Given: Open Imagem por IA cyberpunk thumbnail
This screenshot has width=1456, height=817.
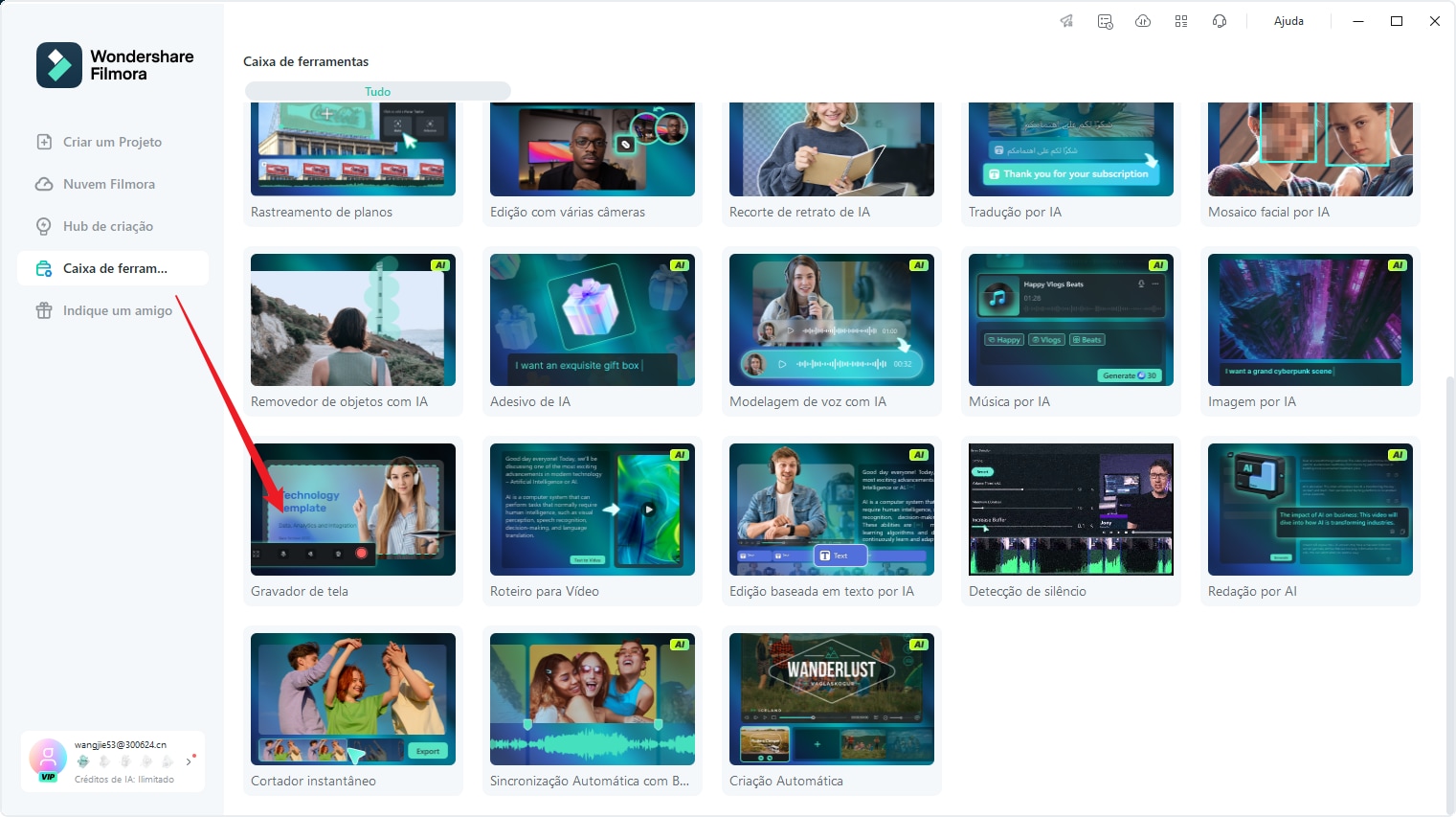Looking at the screenshot, I should click(1310, 320).
